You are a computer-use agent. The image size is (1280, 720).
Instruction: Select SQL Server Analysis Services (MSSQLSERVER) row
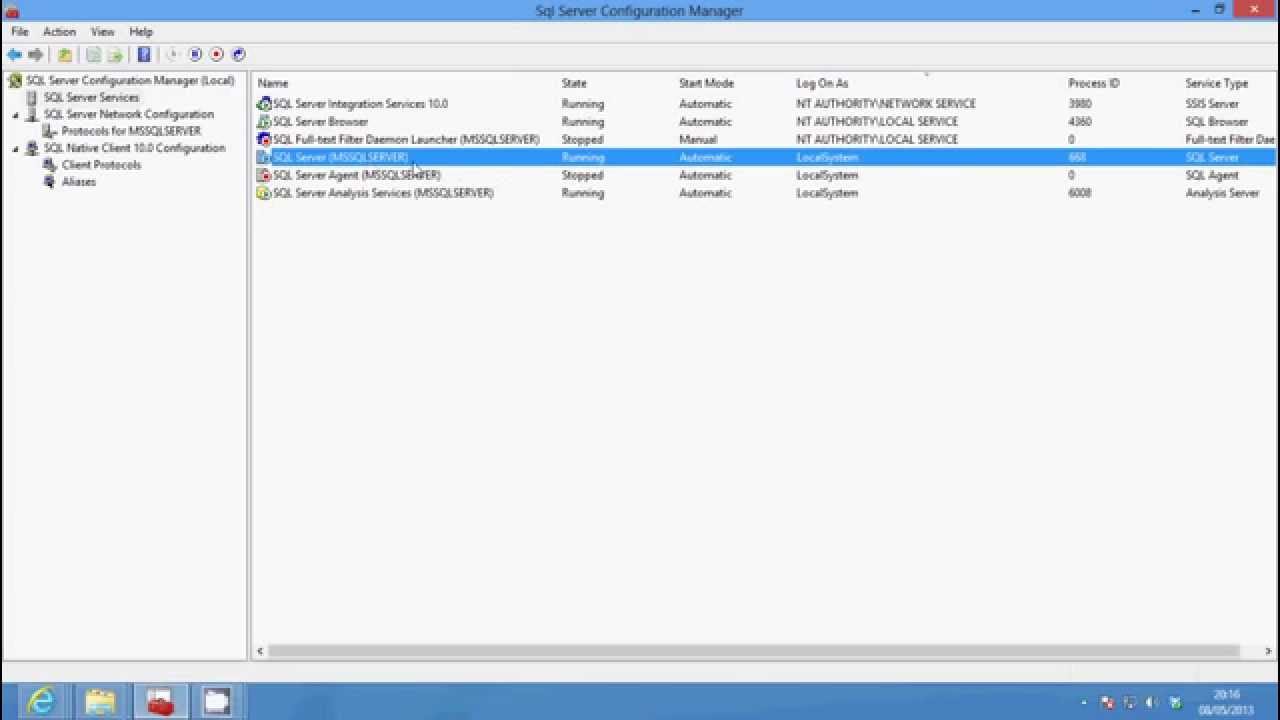click(x=766, y=194)
